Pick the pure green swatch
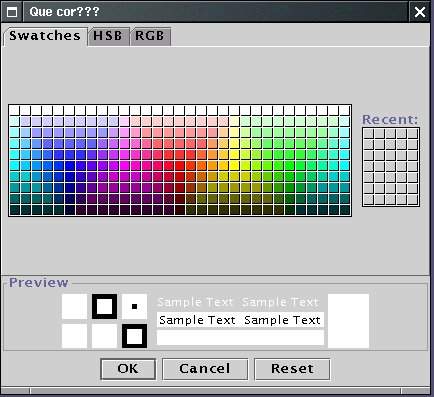 click(x=289, y=166)
